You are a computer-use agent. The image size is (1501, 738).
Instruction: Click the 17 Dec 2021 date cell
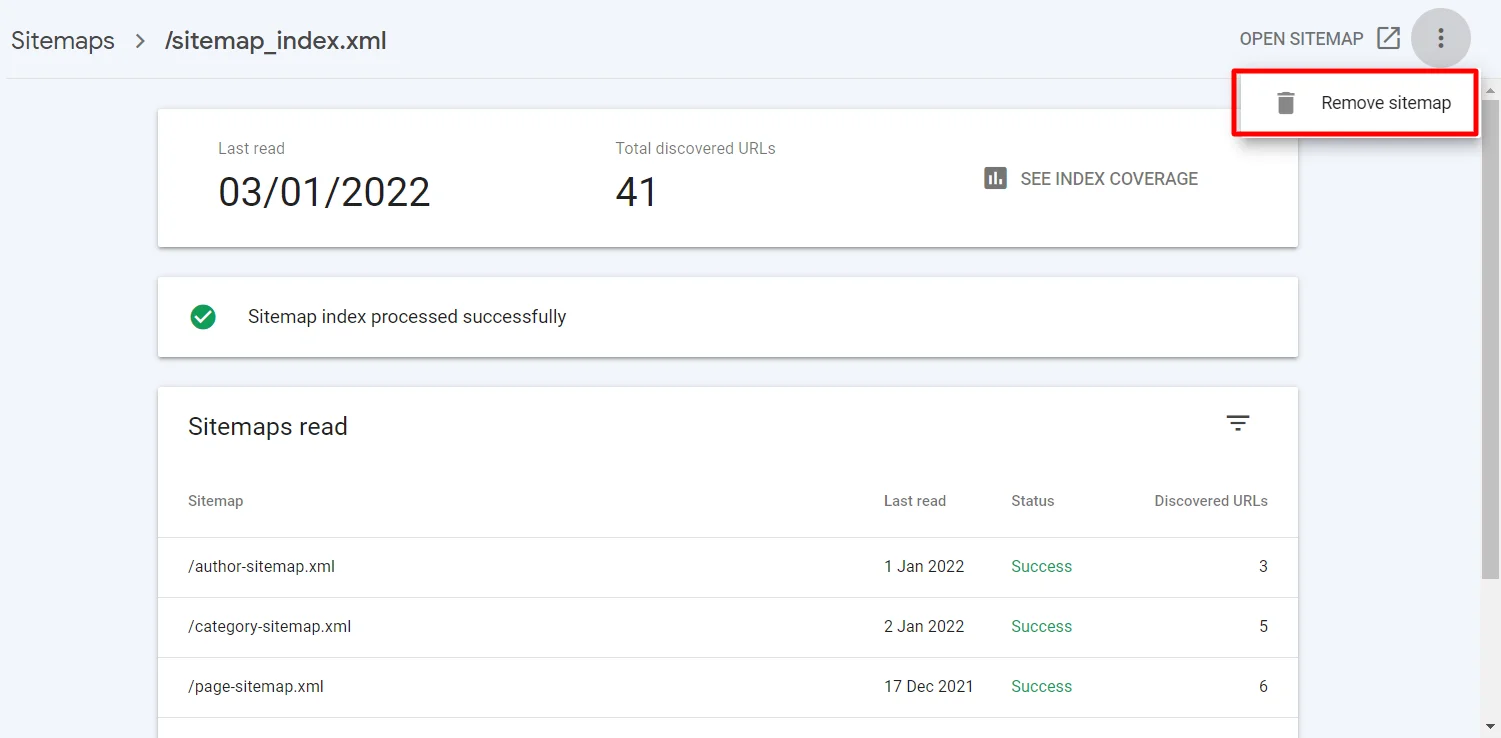point(929,687)
